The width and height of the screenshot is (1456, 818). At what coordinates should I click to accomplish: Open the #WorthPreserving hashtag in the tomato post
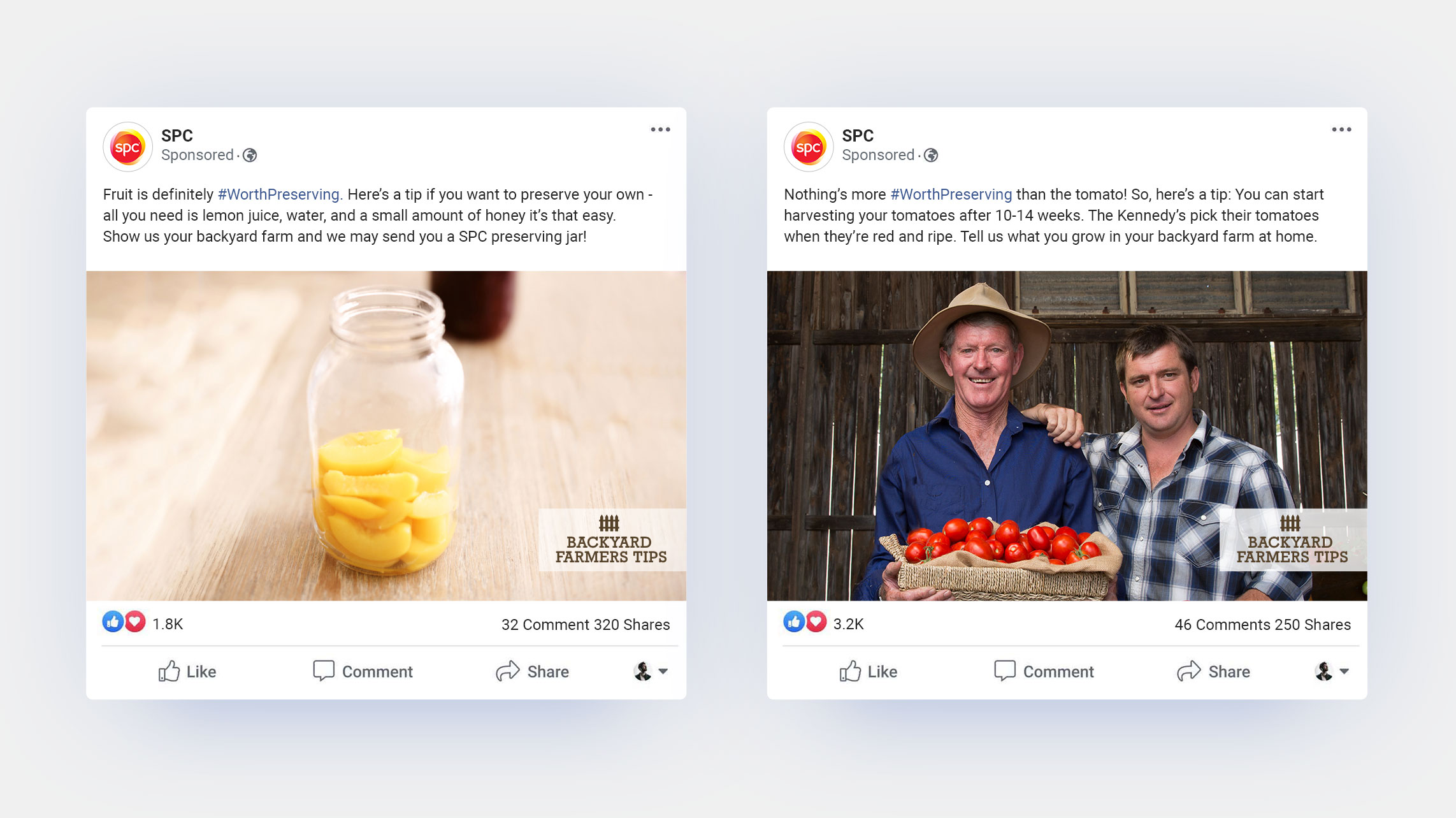(x=951, y=194)
